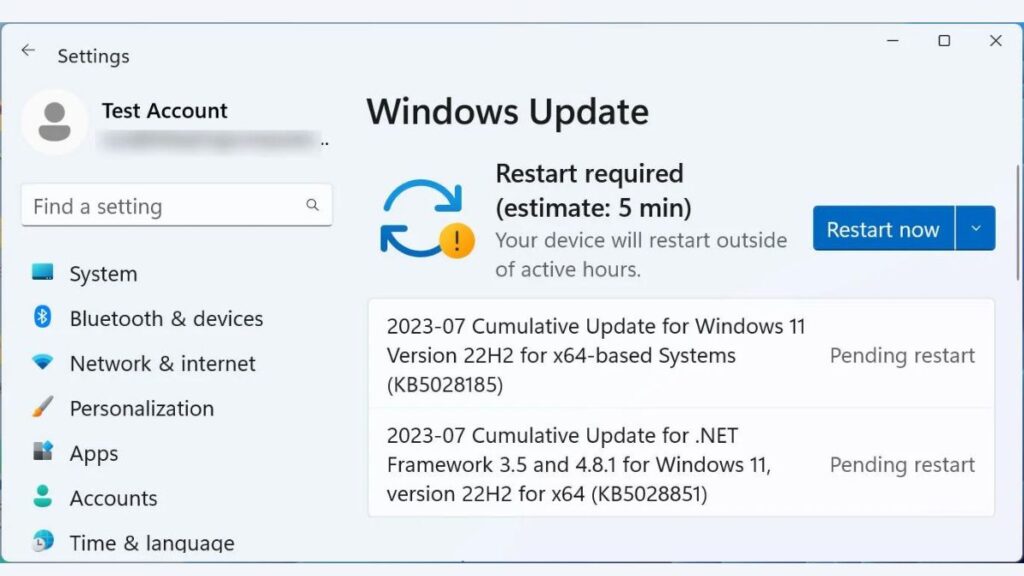Click the Test Account name

pyautogui.click(x=165, y=110)
